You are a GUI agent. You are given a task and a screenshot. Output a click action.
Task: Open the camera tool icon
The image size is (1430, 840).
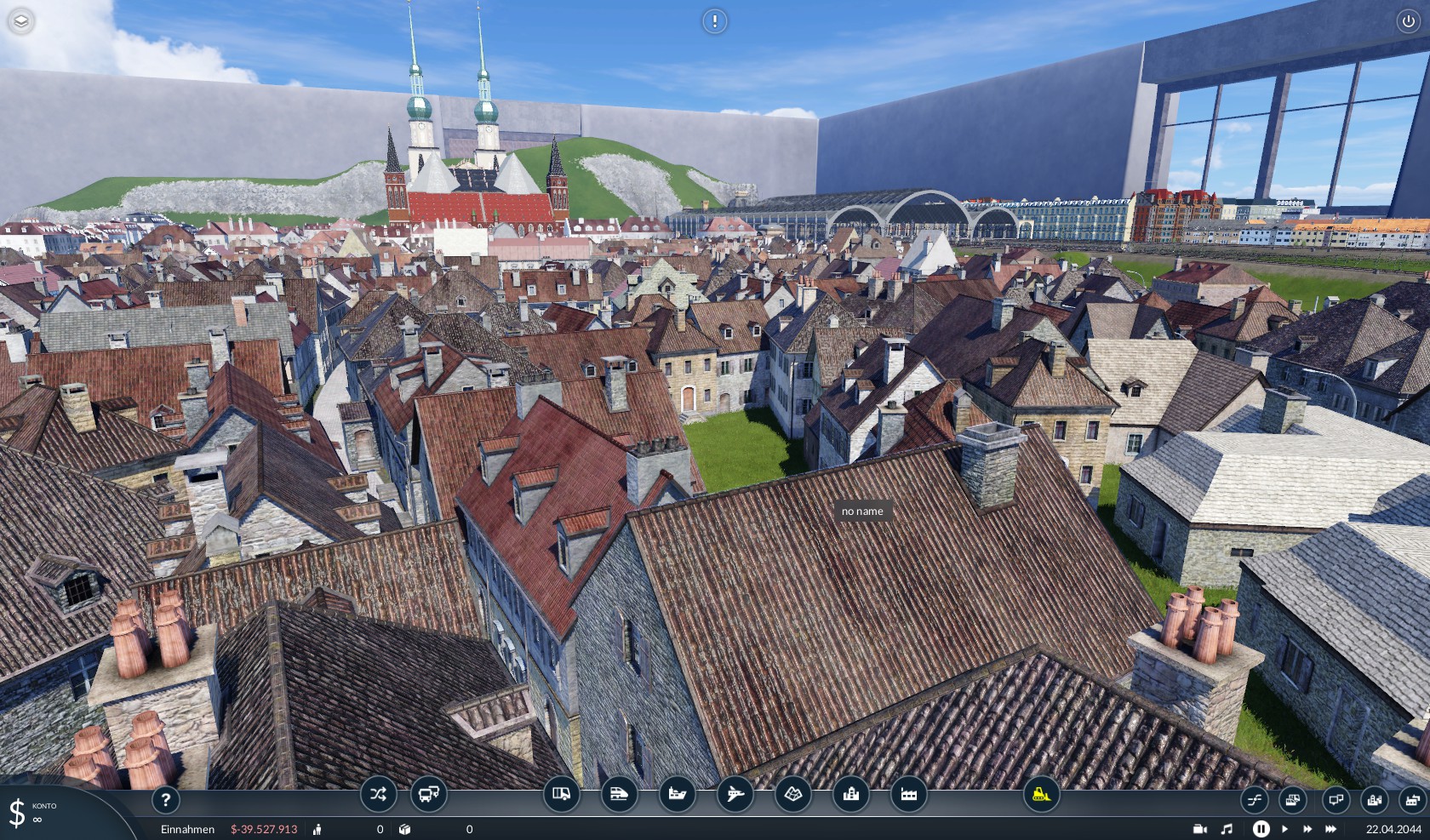point(1201,829)
